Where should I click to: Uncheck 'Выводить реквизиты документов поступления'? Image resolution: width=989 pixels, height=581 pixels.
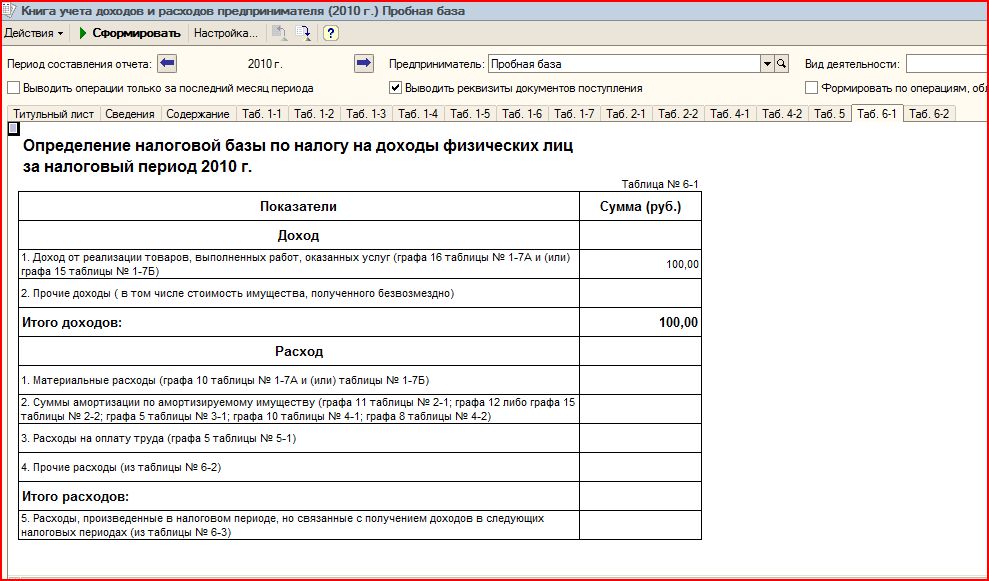396,88
